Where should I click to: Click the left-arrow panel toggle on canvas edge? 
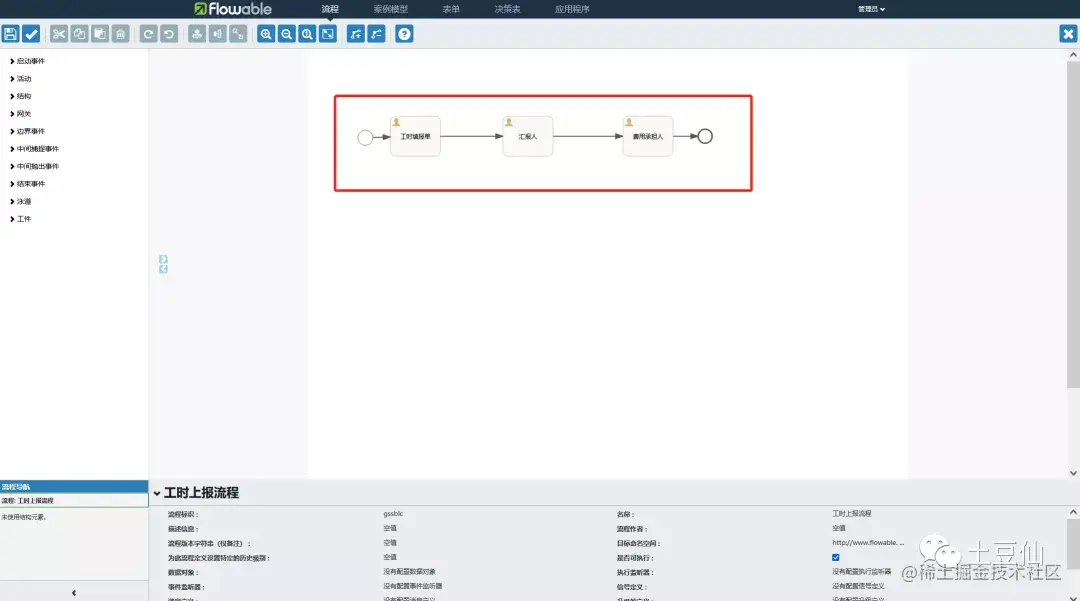click(x=163, y=269)
